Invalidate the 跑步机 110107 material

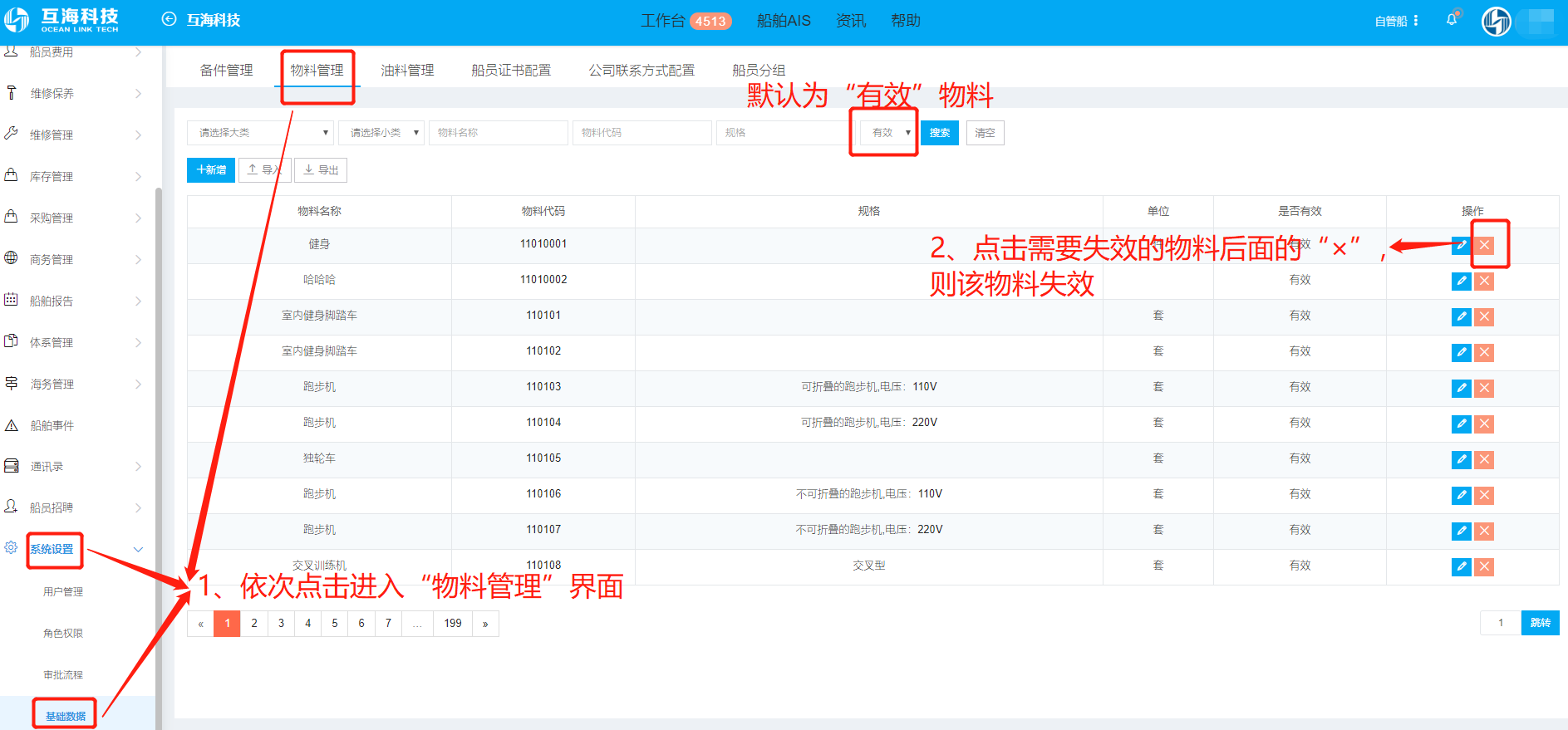1484,531
